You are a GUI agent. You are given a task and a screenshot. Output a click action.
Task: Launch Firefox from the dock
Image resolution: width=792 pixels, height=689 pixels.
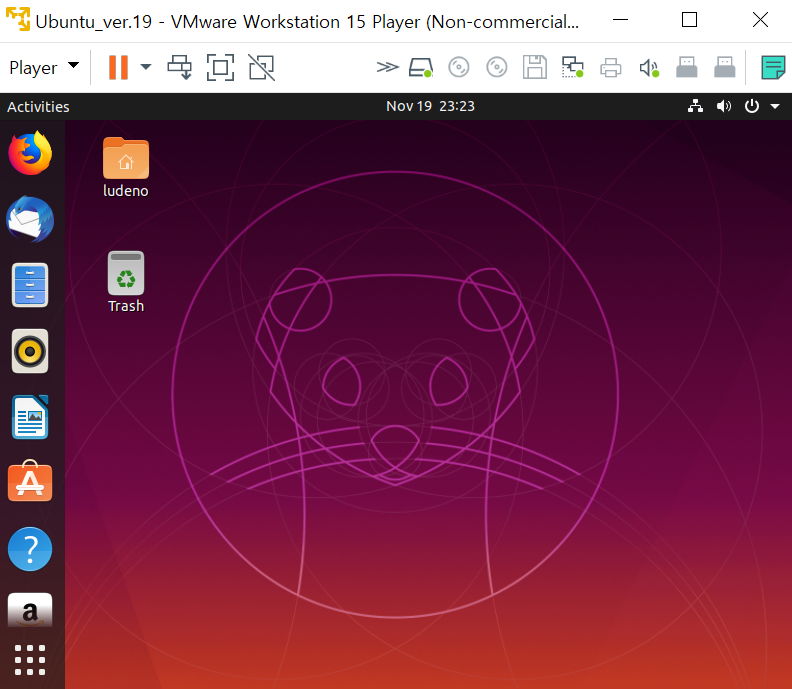pyautogui.click(x=30, y=153)
